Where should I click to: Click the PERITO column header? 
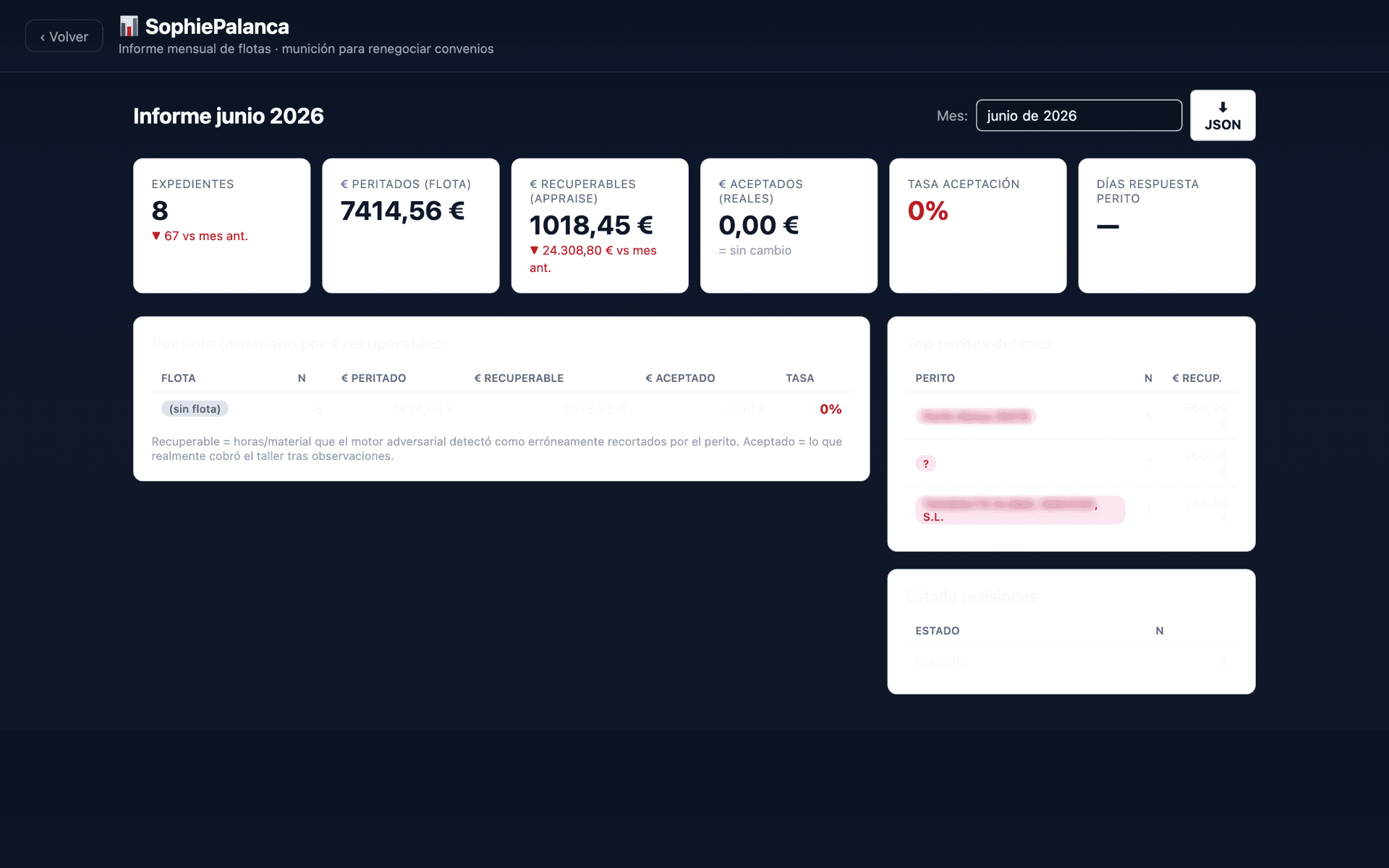pyautogui.click(x=935, y=378)
